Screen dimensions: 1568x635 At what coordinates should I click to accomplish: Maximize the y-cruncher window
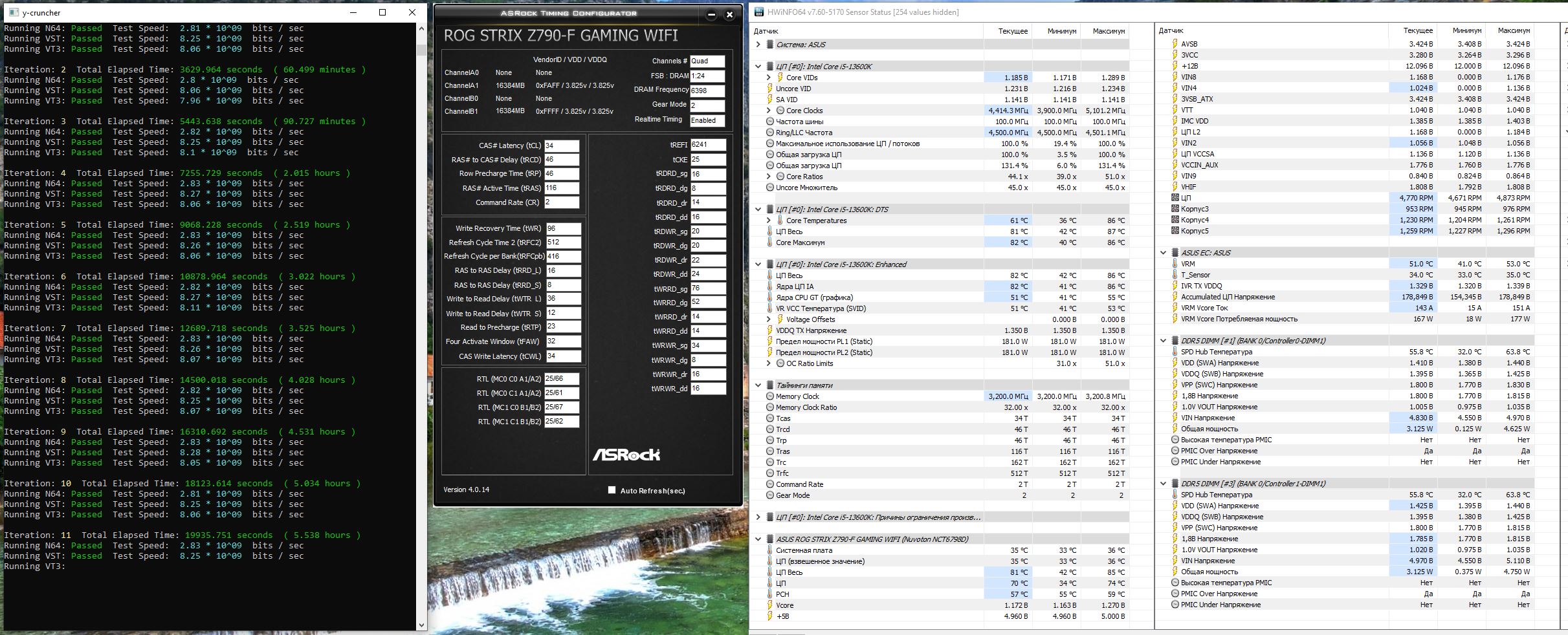[382, 12]
